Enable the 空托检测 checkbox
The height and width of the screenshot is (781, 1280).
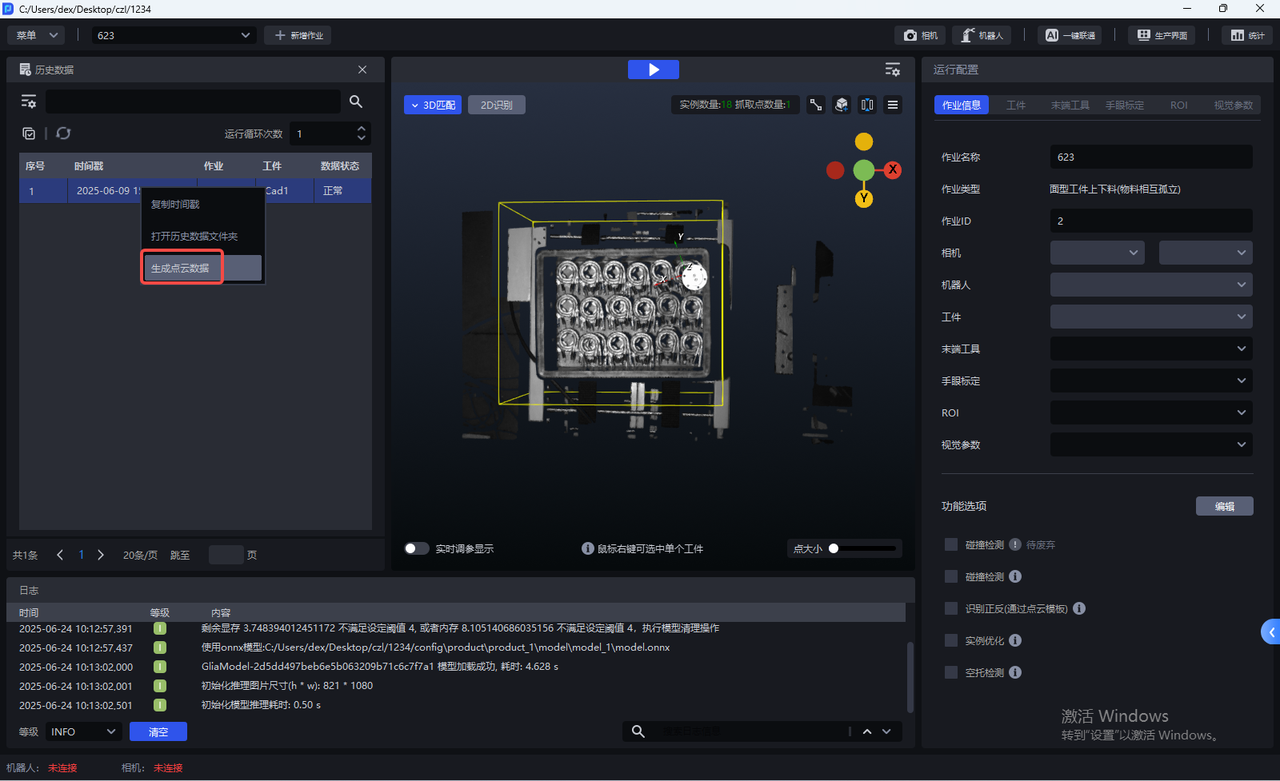tap(951, 672)
